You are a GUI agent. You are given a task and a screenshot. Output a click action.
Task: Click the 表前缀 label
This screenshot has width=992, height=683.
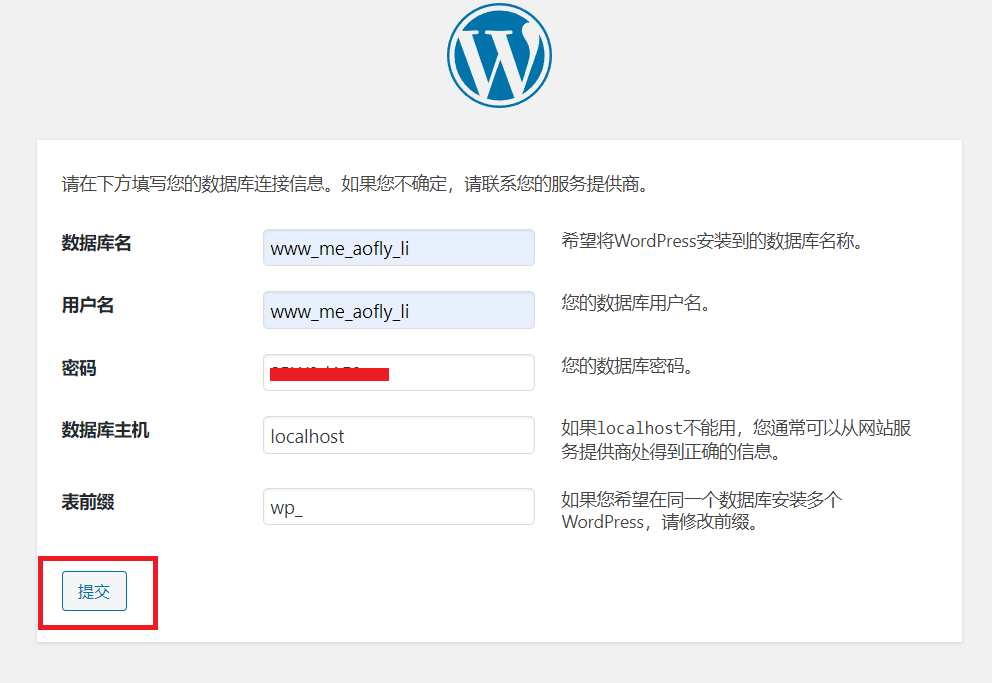87,502
